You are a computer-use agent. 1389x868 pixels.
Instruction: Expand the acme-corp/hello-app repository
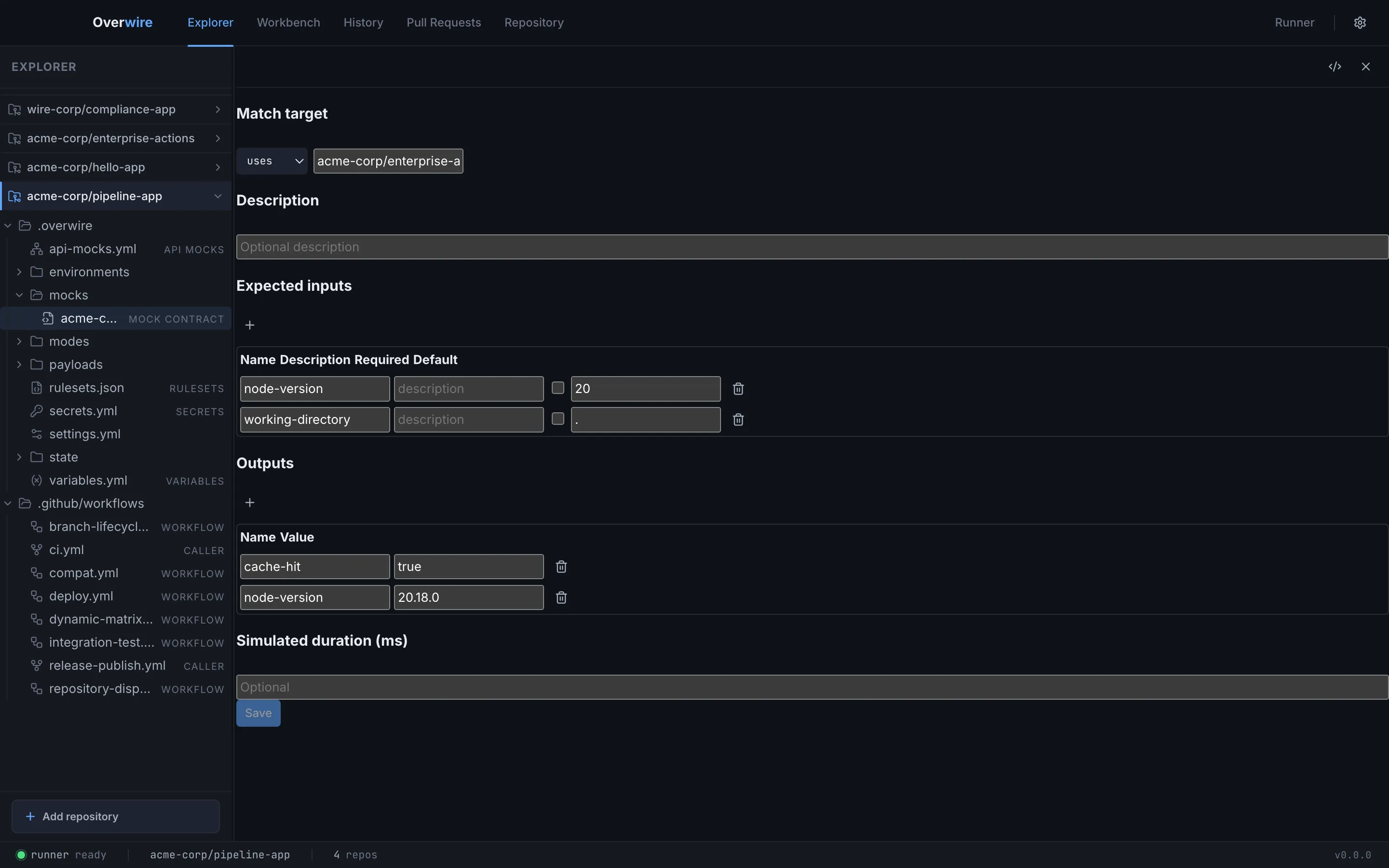[218, 167]
